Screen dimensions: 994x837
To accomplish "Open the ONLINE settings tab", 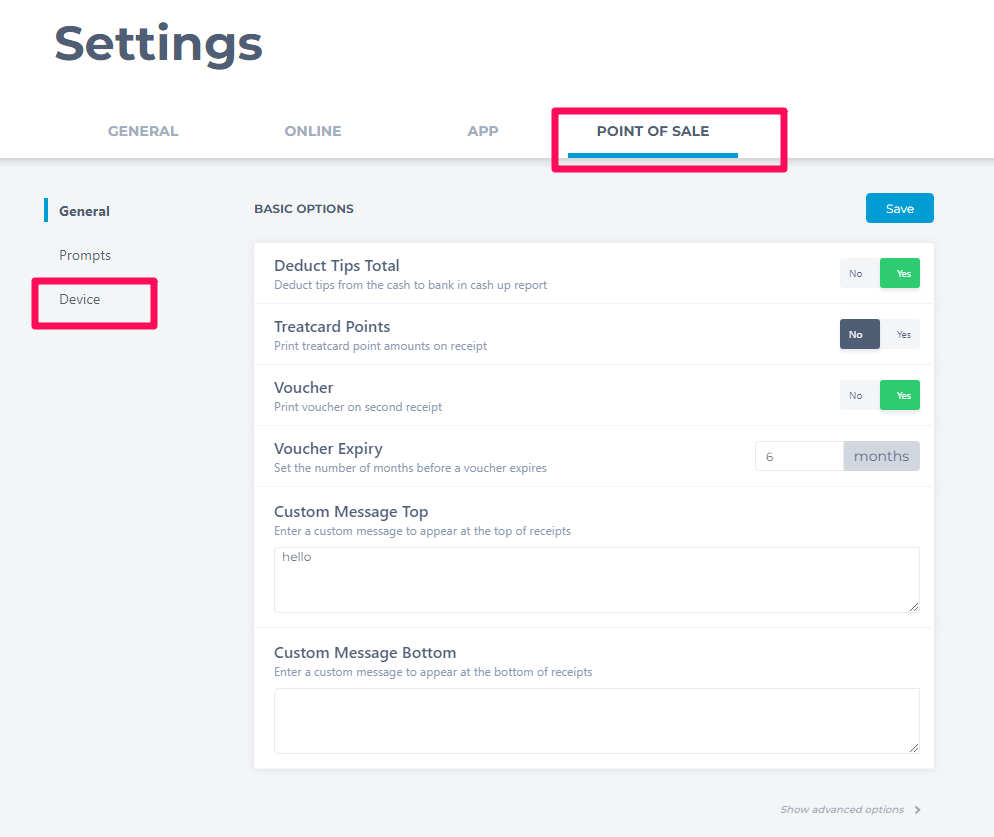I will [313, 131].
